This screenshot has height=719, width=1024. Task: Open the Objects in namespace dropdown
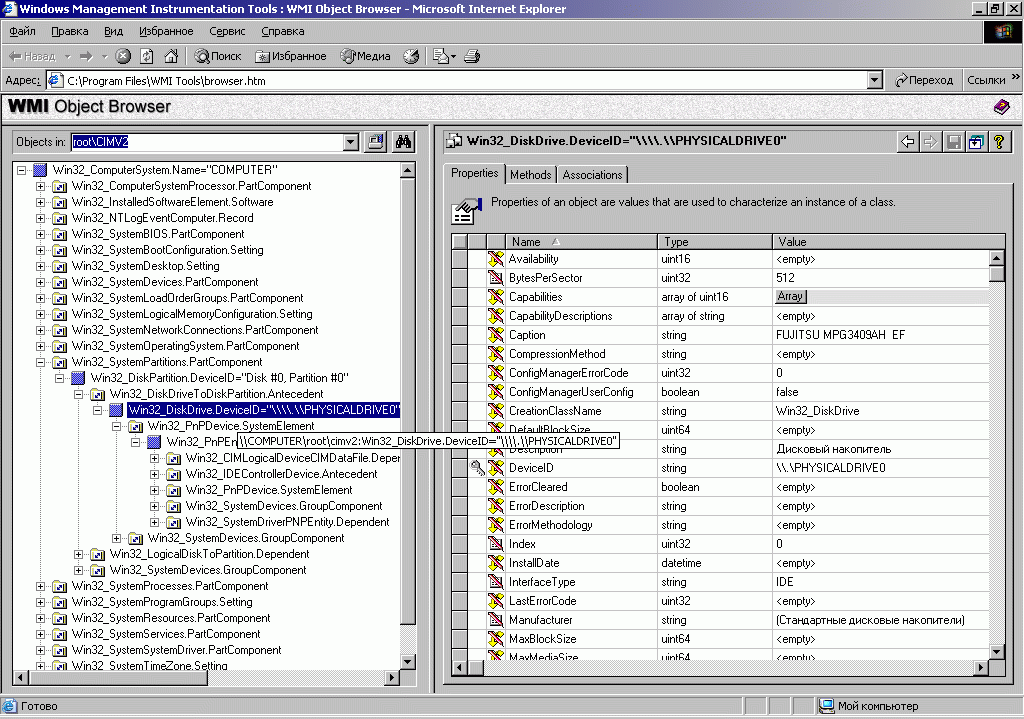tap(351, 142)
